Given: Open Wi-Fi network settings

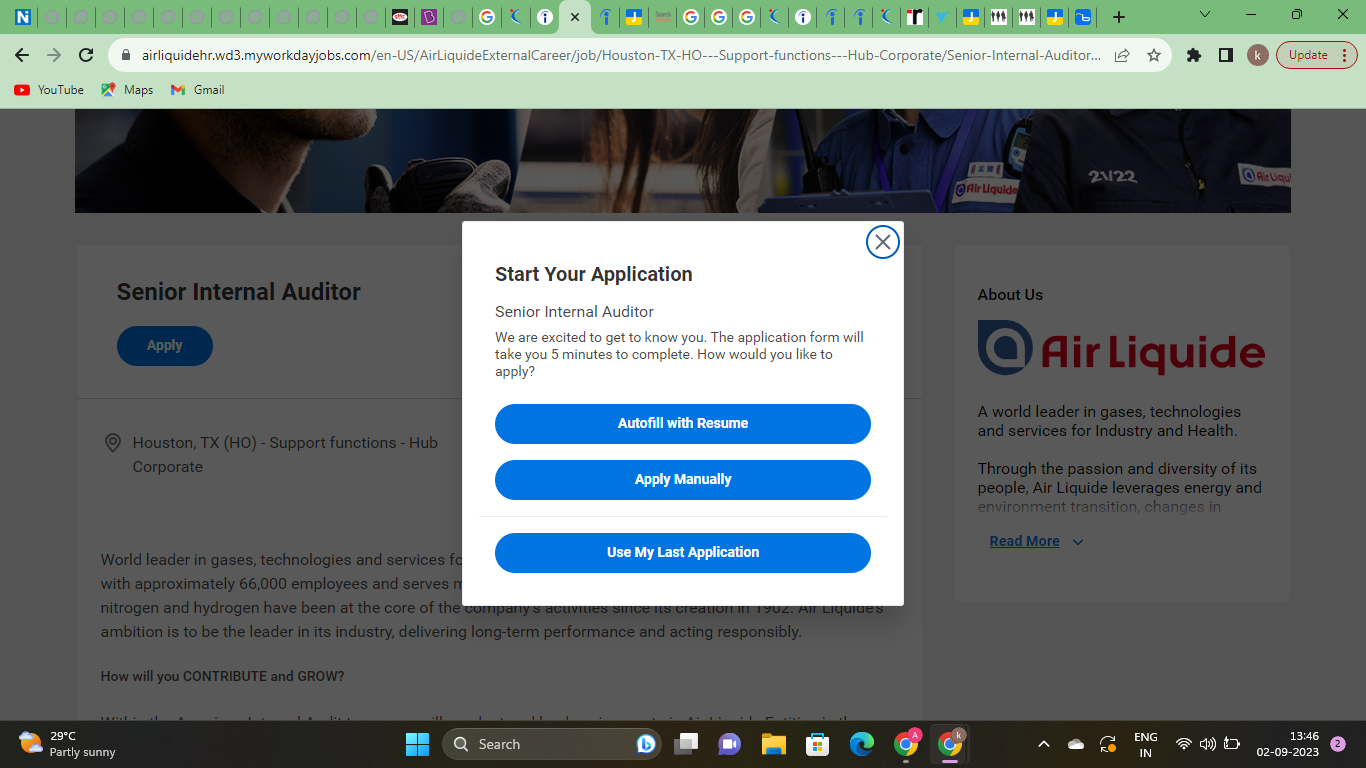Looking at the screenshot, I should click(1184, 744).
